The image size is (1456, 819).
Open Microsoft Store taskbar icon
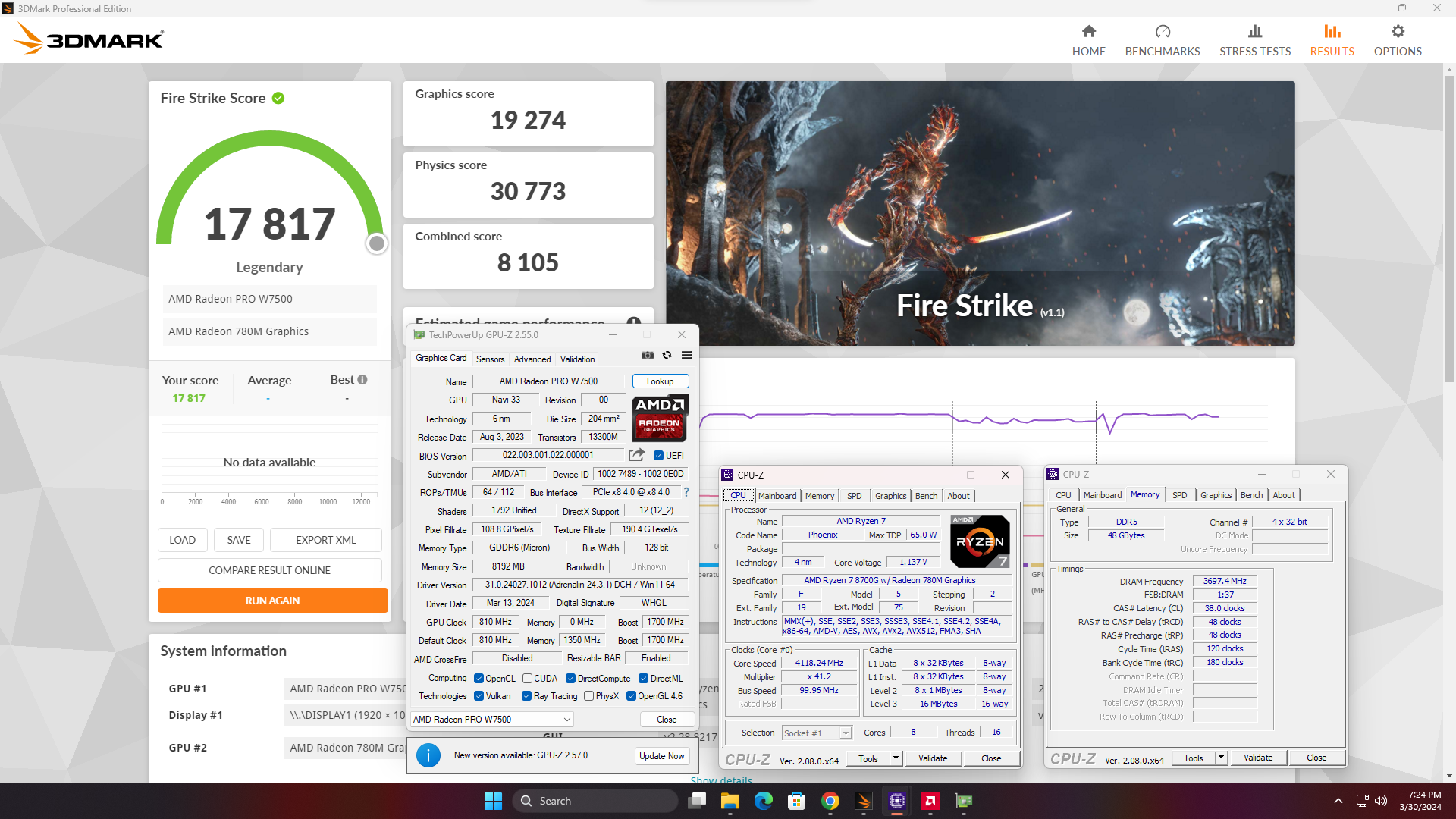[x=796, y=801]
